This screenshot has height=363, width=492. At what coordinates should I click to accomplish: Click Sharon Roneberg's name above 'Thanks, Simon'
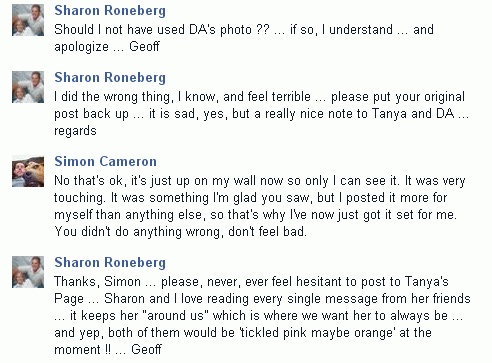click(x=110, y=263)
